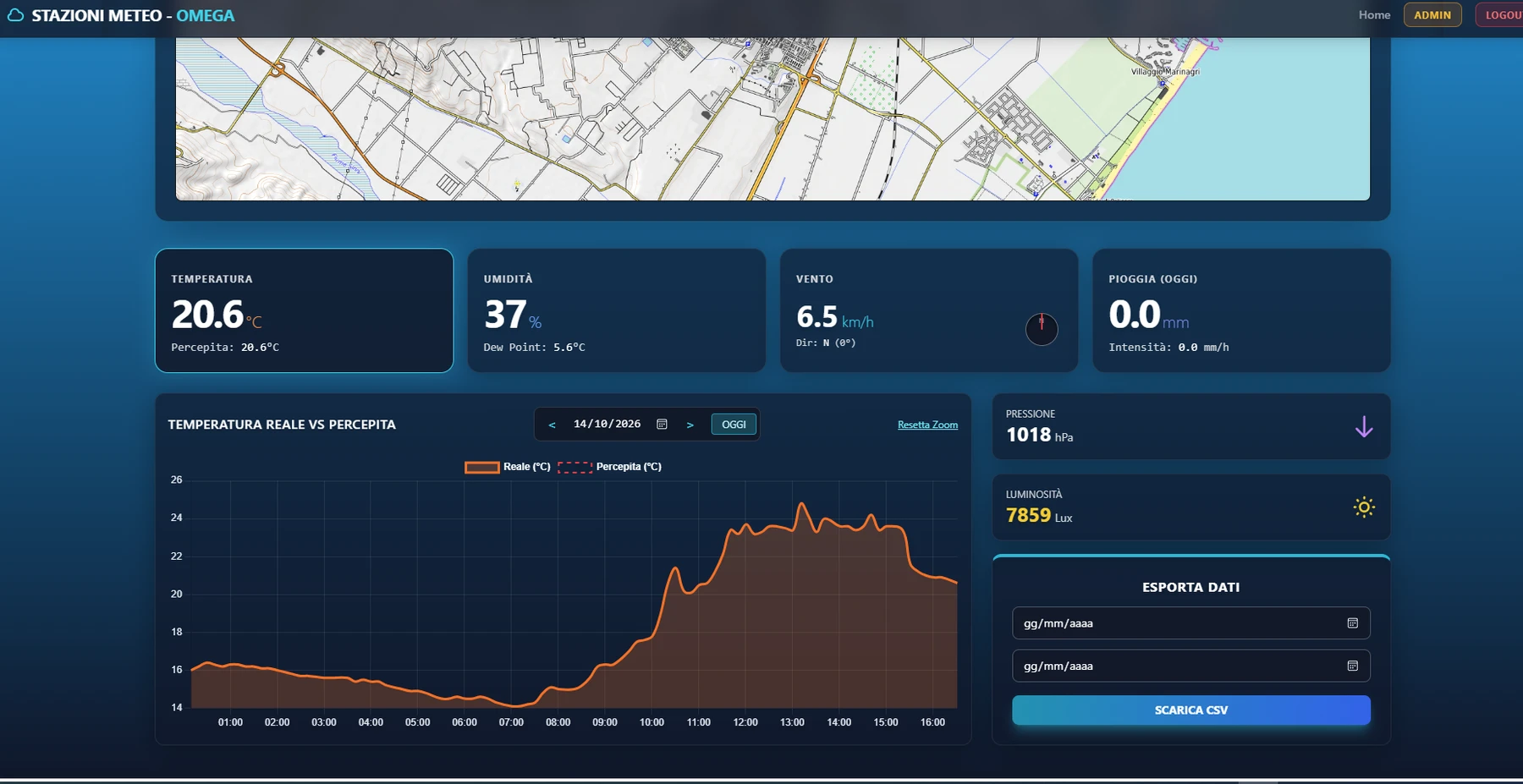
Task: Click the chart peak near 13:00
Action: click(x=801, y=504)
